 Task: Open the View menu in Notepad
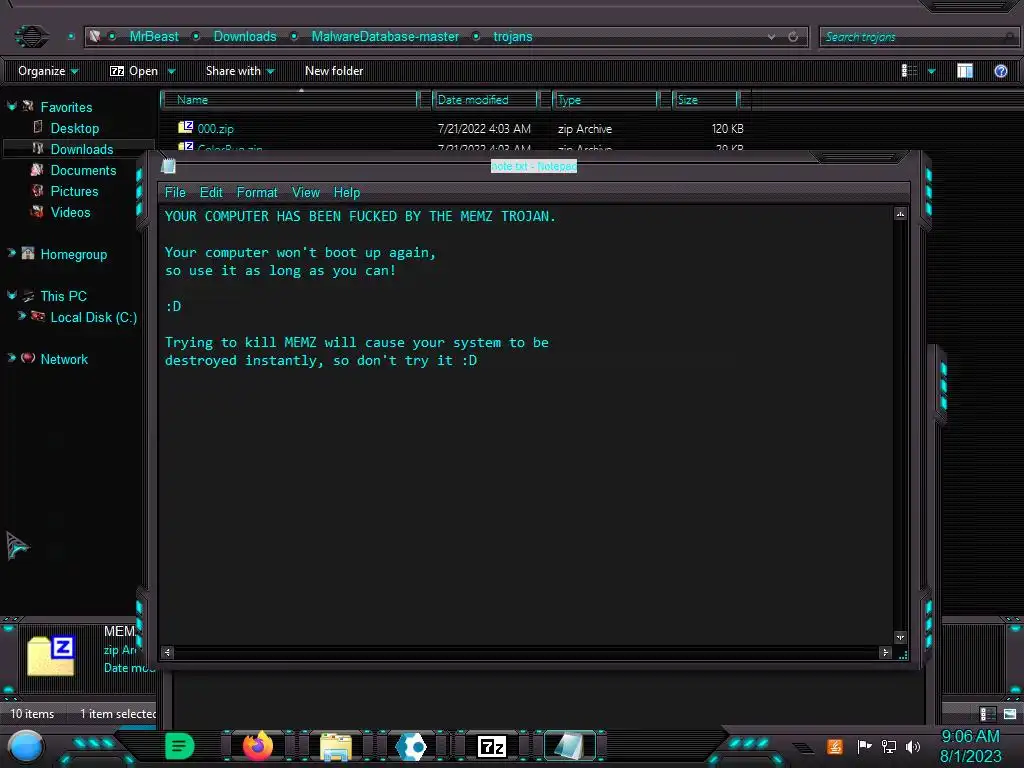tap(306, 193)
